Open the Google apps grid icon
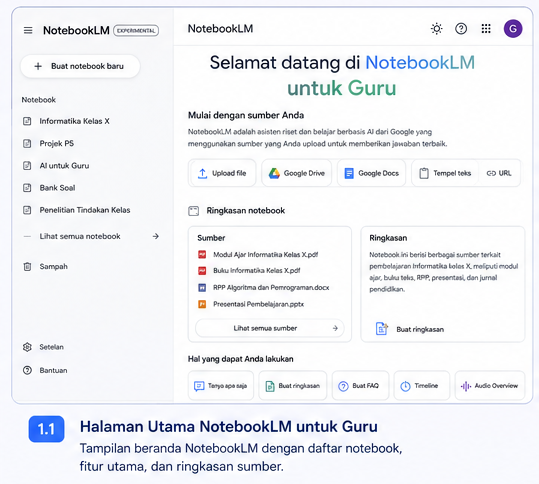This screenshot has height=484, width=539. [486, 29]
